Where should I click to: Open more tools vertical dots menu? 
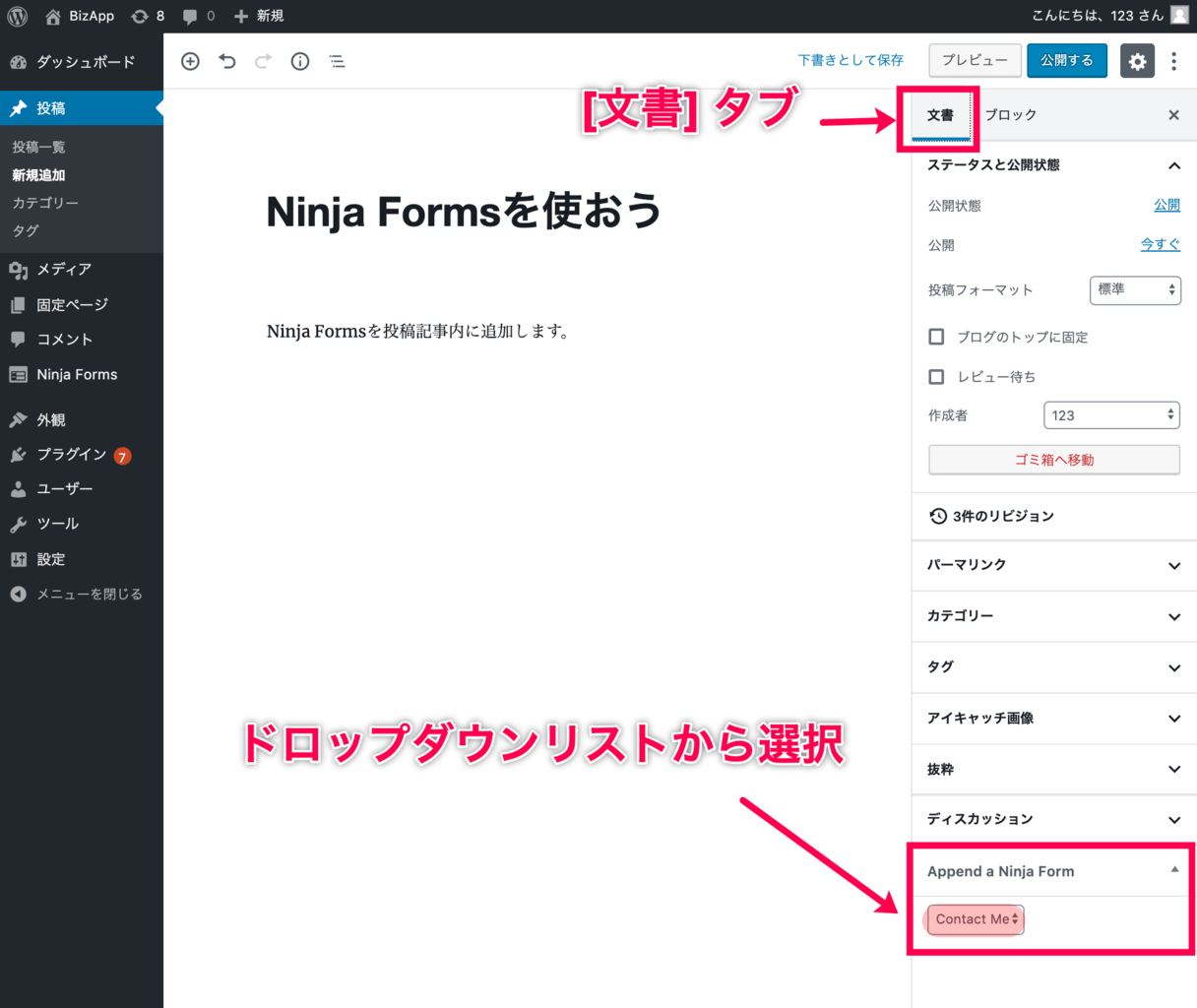point(1173,61)
